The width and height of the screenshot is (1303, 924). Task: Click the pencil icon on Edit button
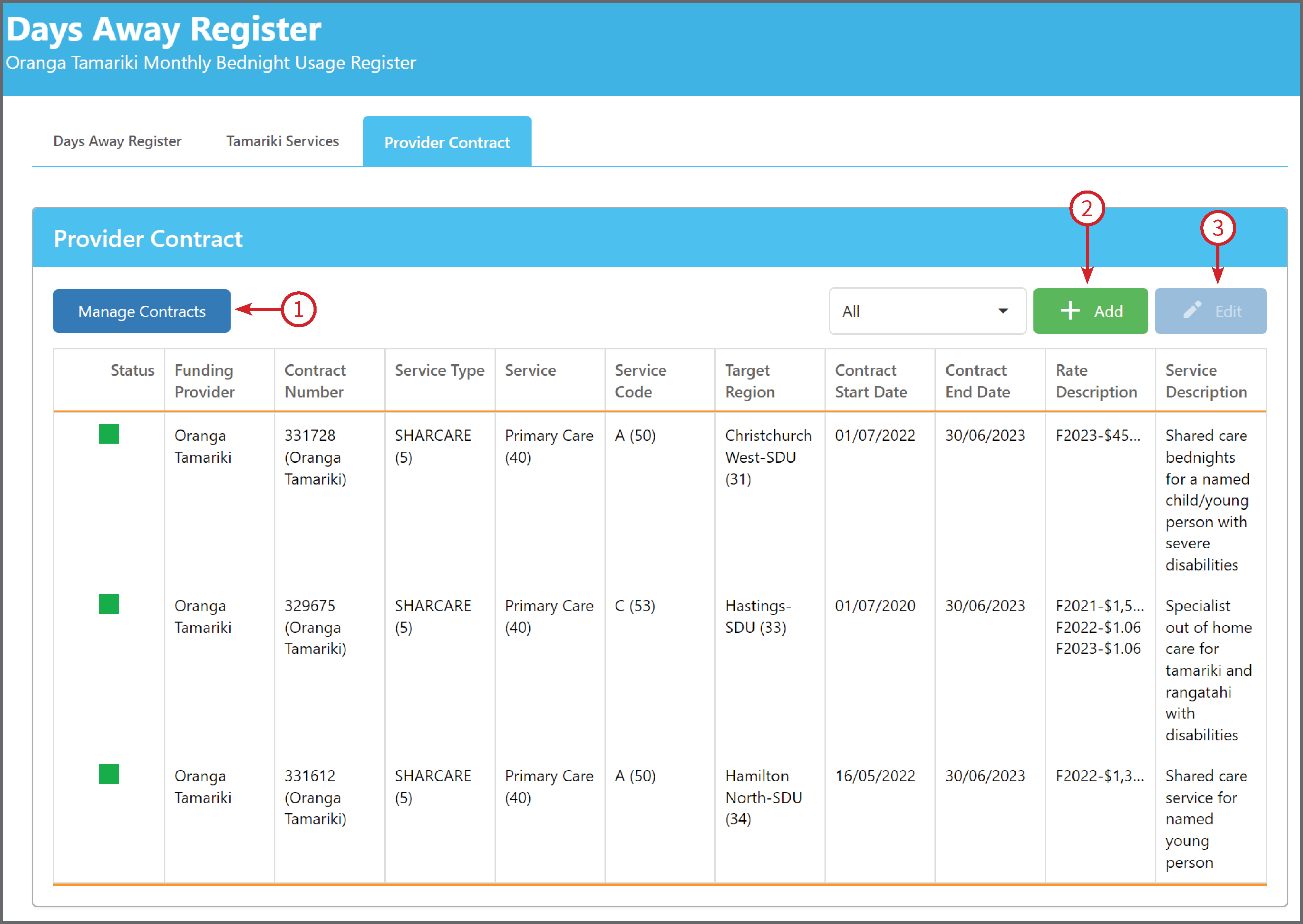tap(1192, 310)
